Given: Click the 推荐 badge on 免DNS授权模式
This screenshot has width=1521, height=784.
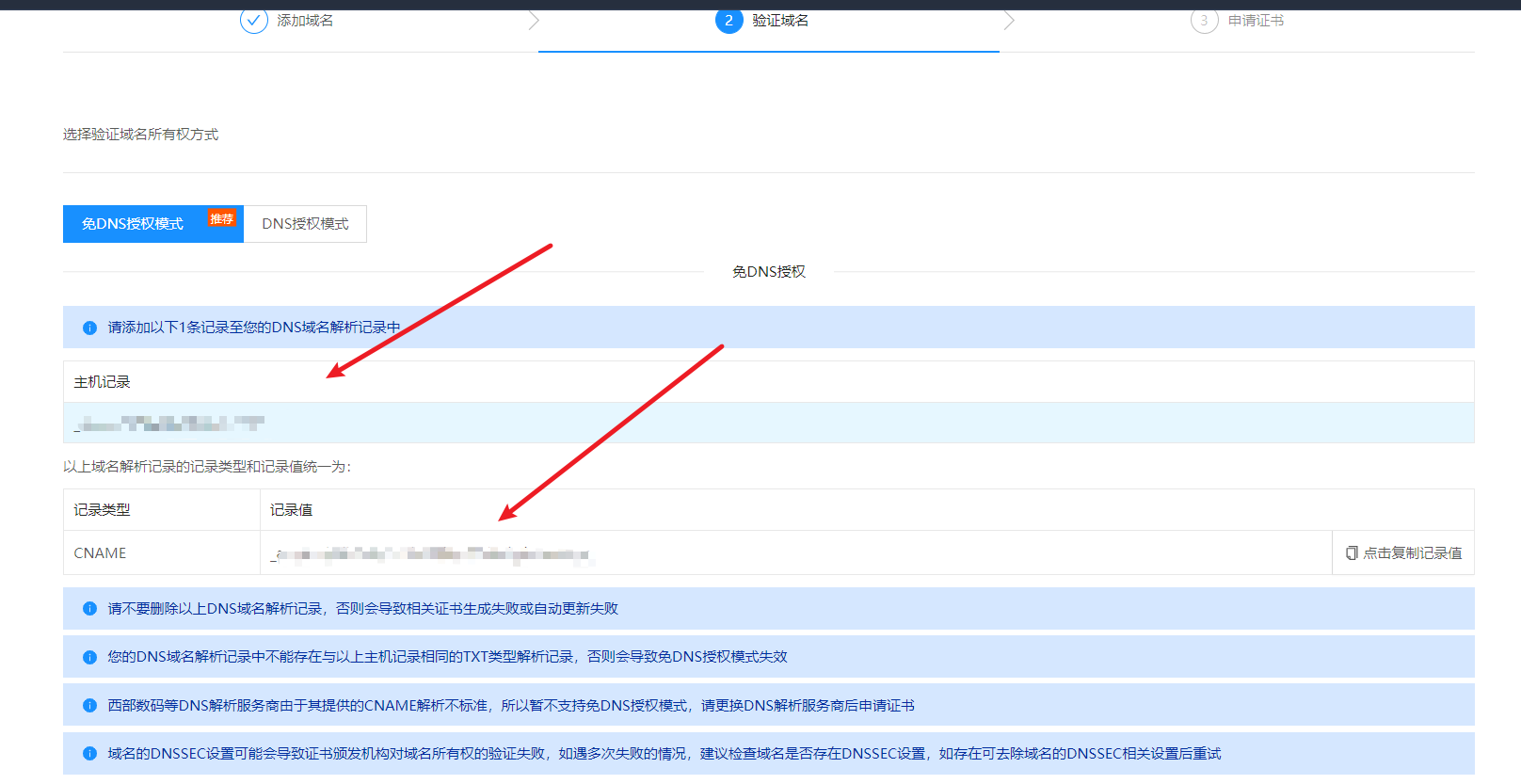Looking at the screenshot, I should tap(222, 218).
